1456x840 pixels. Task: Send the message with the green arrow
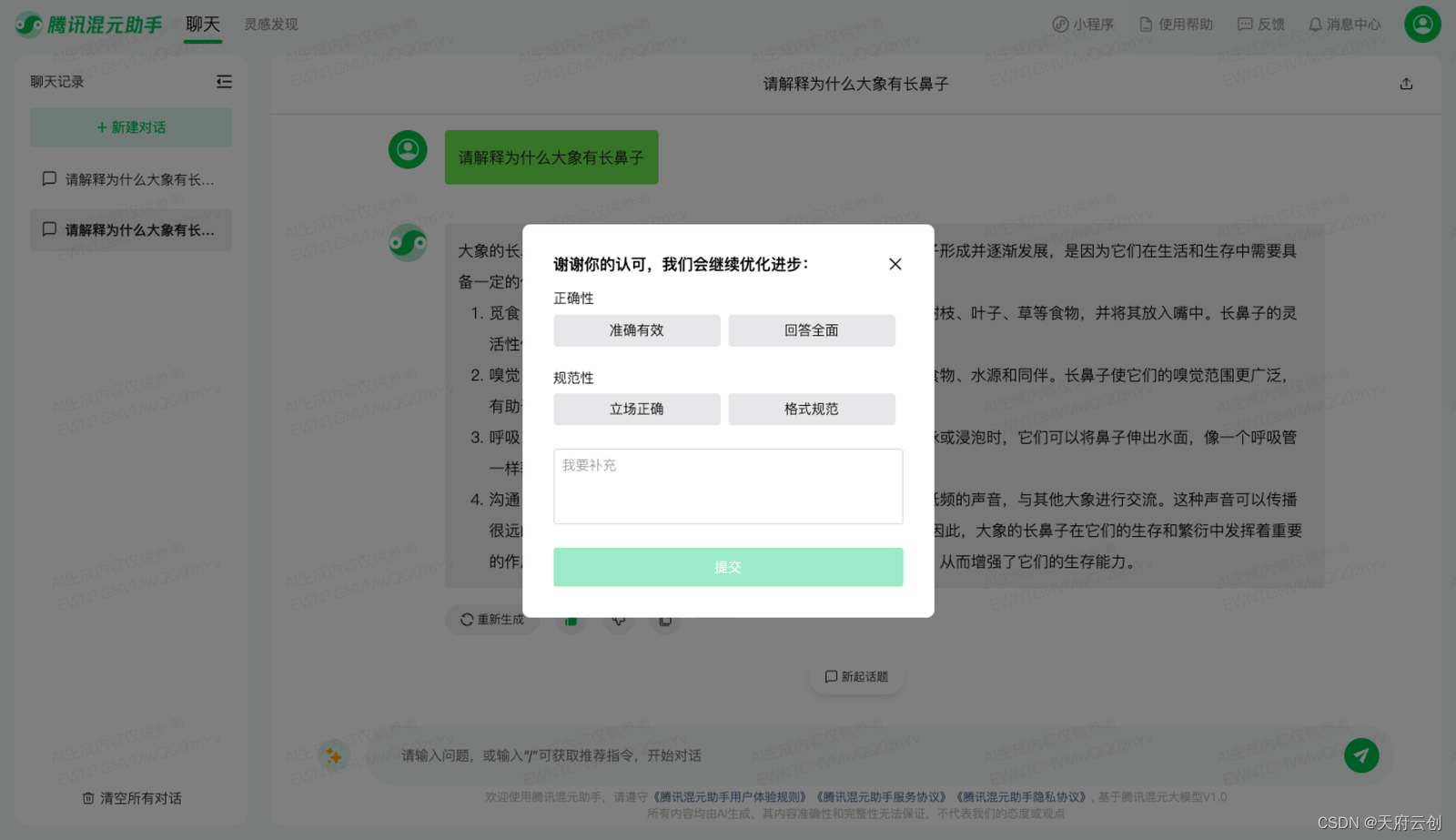(x=1361, y=755)
